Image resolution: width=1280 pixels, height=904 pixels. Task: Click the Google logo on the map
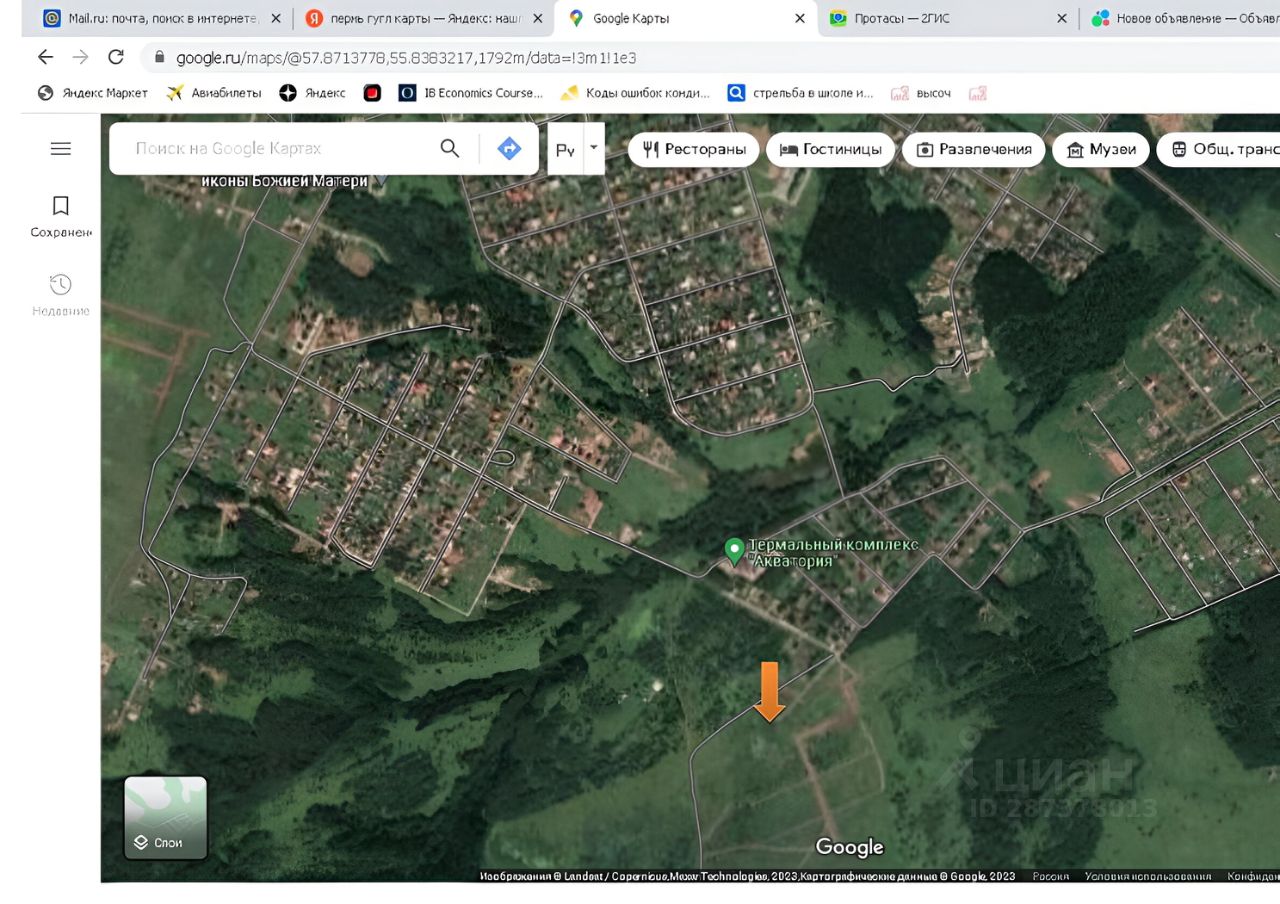tap(850, 847)
